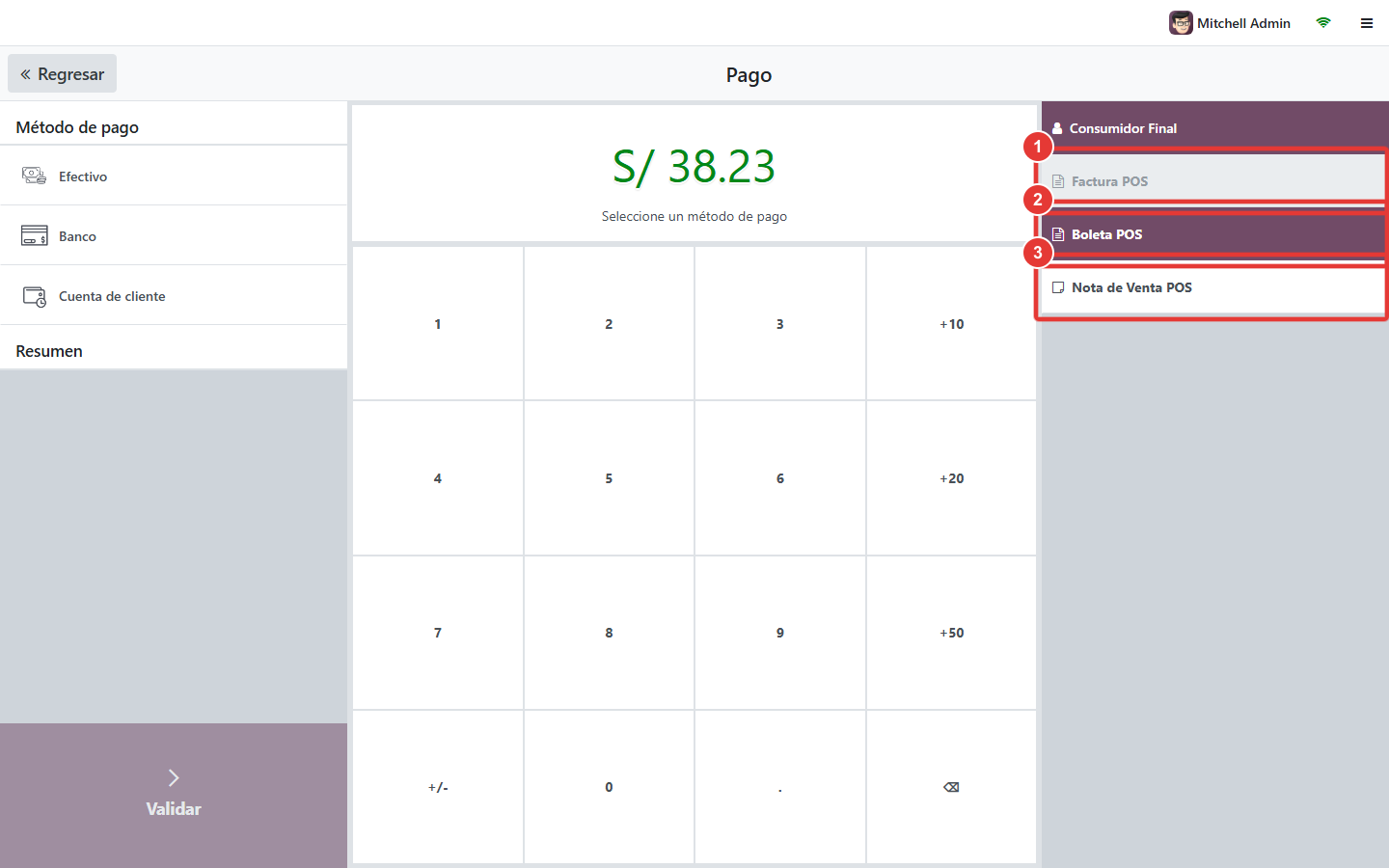Tap number 5 on the numpad
This screenshot has height=868, width=1389.
point(609,478)
